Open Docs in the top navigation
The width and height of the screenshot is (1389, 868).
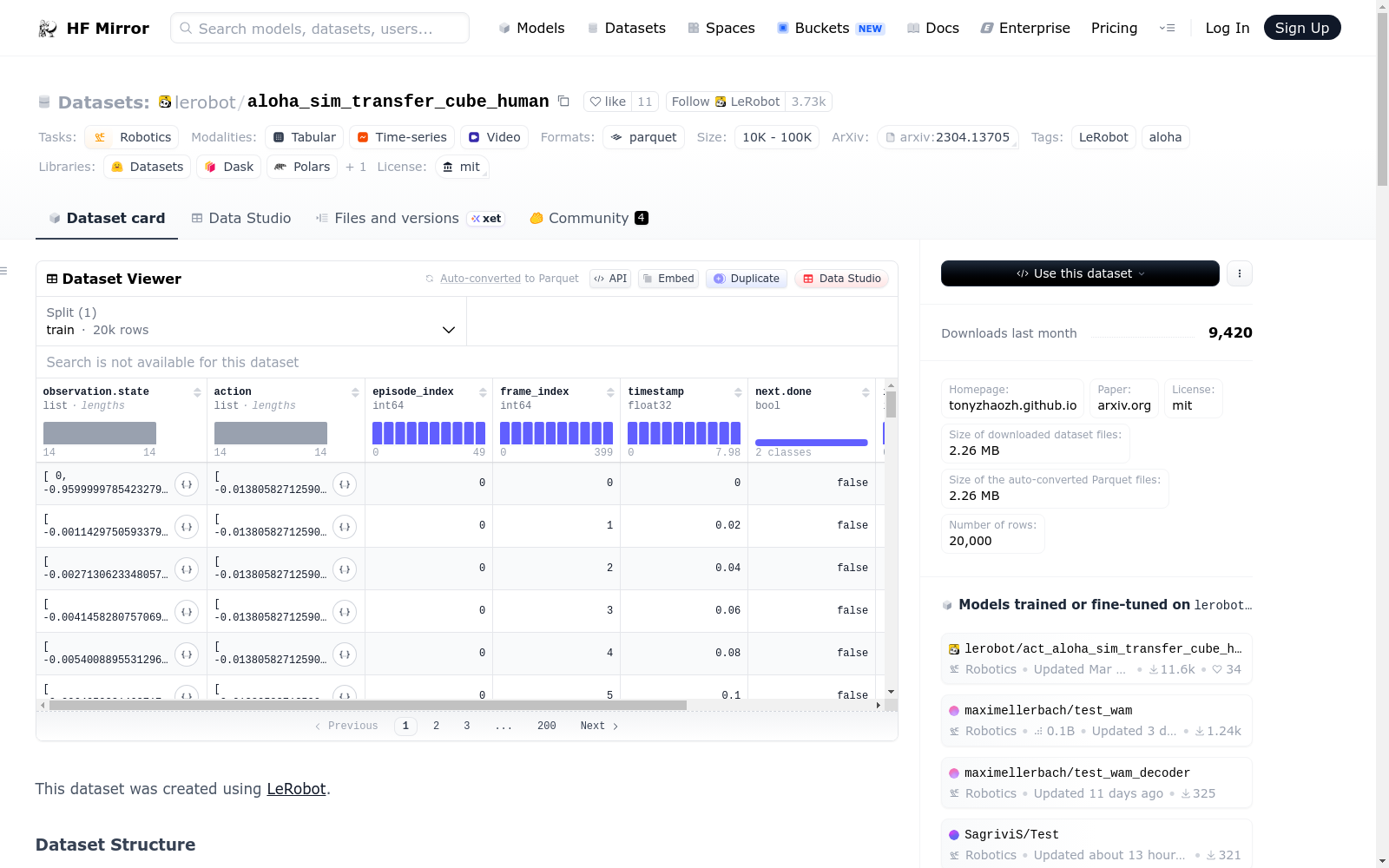coord(933,28)
